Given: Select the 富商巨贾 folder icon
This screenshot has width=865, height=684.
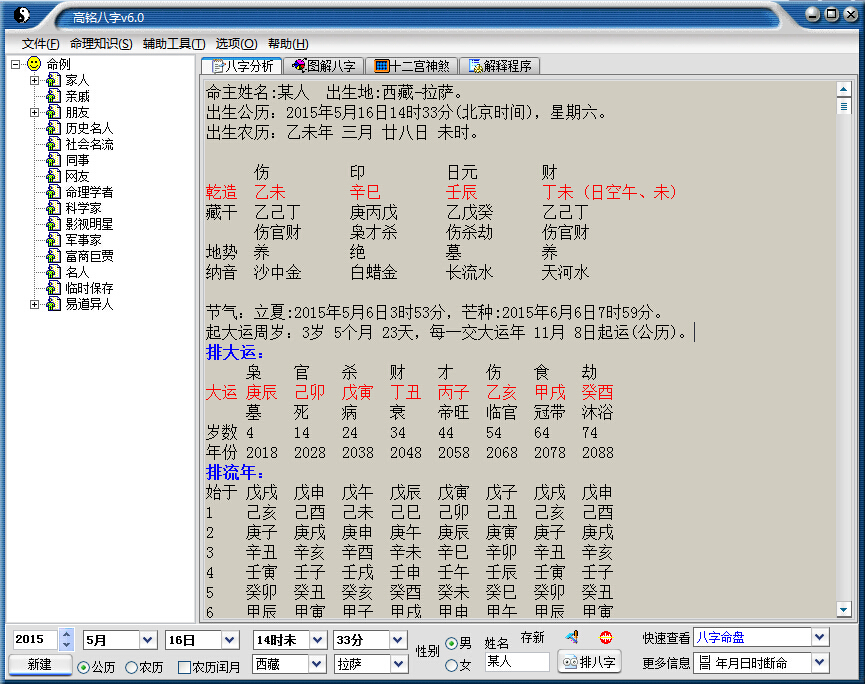Looking at the screenshot, I should pos(53,256).
